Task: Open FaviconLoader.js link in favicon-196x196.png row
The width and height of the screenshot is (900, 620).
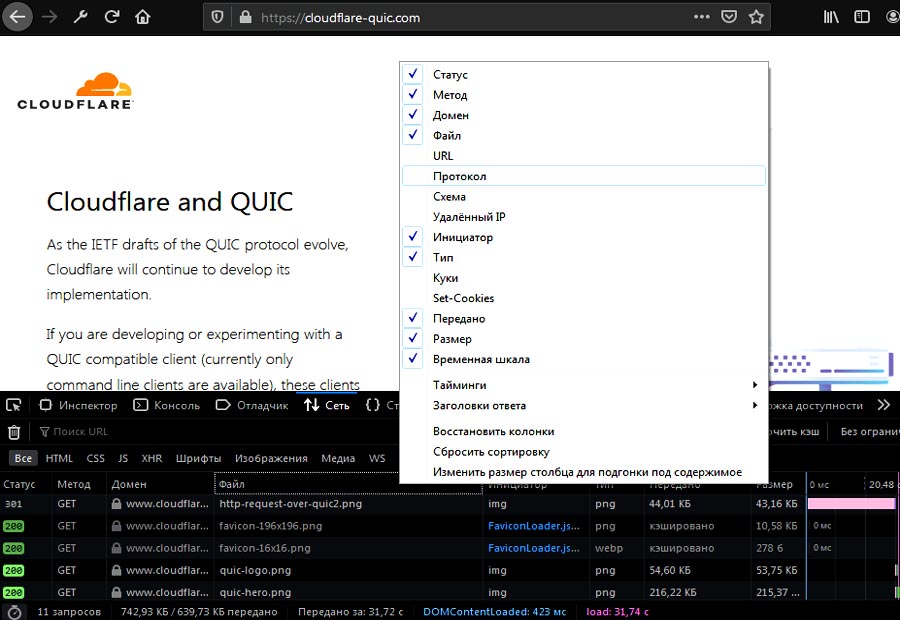Action: pos(534,526)
